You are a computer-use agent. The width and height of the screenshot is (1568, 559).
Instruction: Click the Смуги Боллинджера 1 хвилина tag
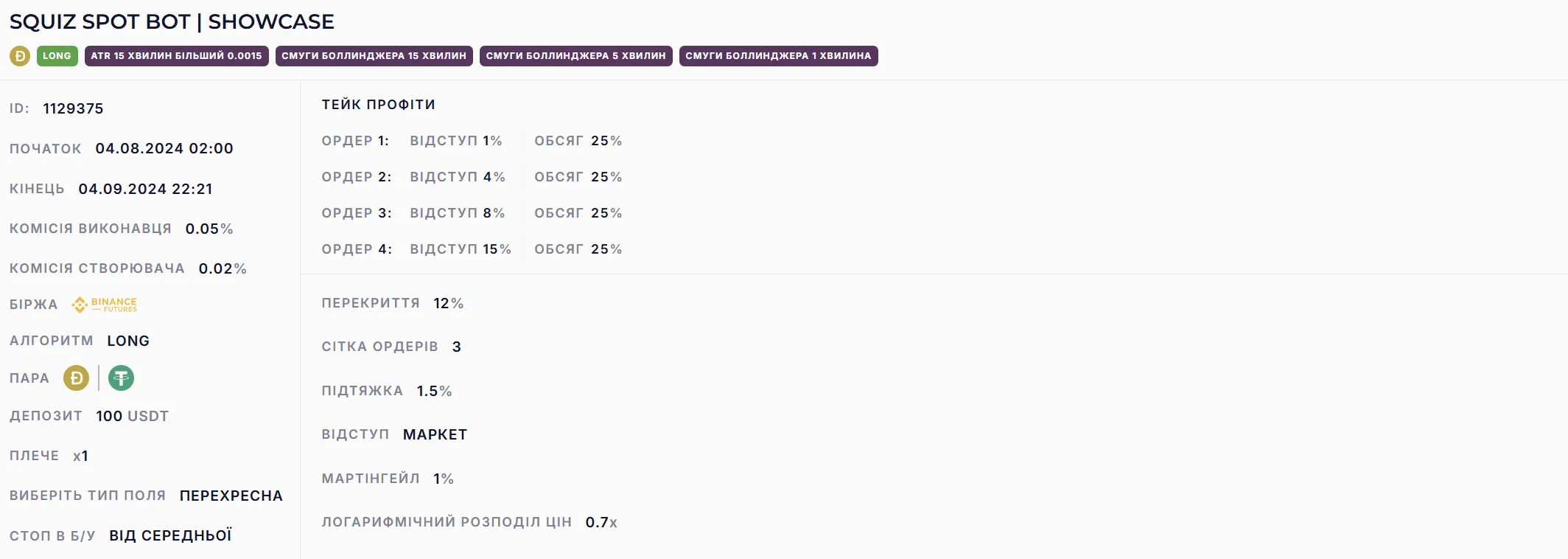click(778, 56)
